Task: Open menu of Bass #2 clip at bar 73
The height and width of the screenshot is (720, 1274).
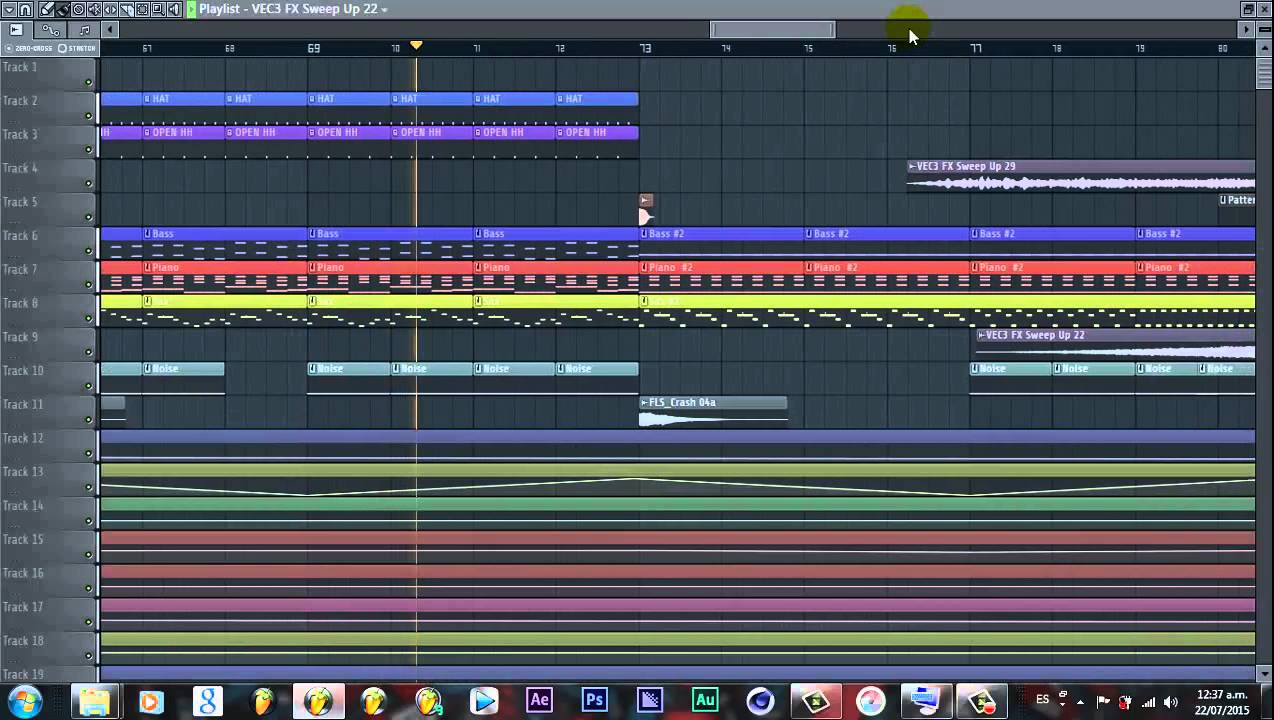Action: pyautogui.click(x=645, y=234)
